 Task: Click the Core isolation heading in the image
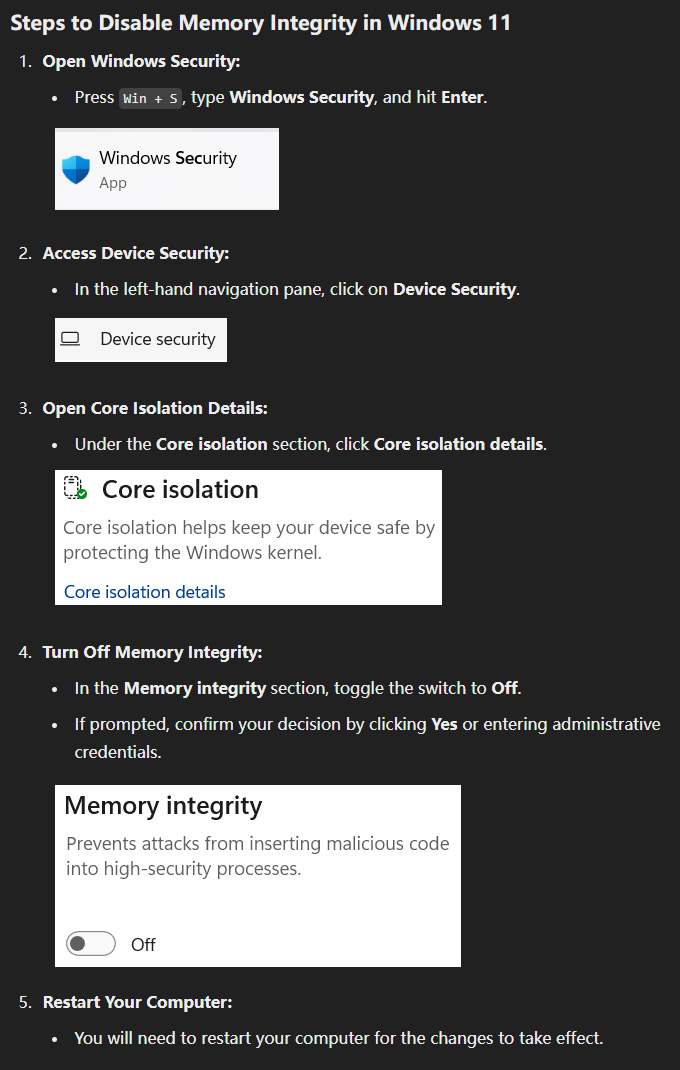pos(180,489)
